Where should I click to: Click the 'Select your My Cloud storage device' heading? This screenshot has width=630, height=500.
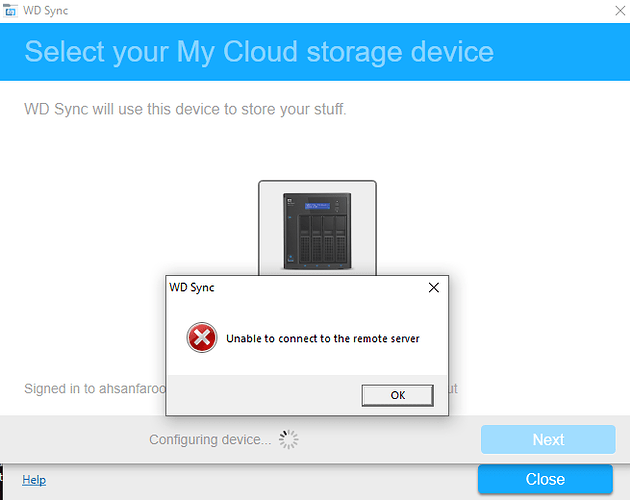[258, 51]
